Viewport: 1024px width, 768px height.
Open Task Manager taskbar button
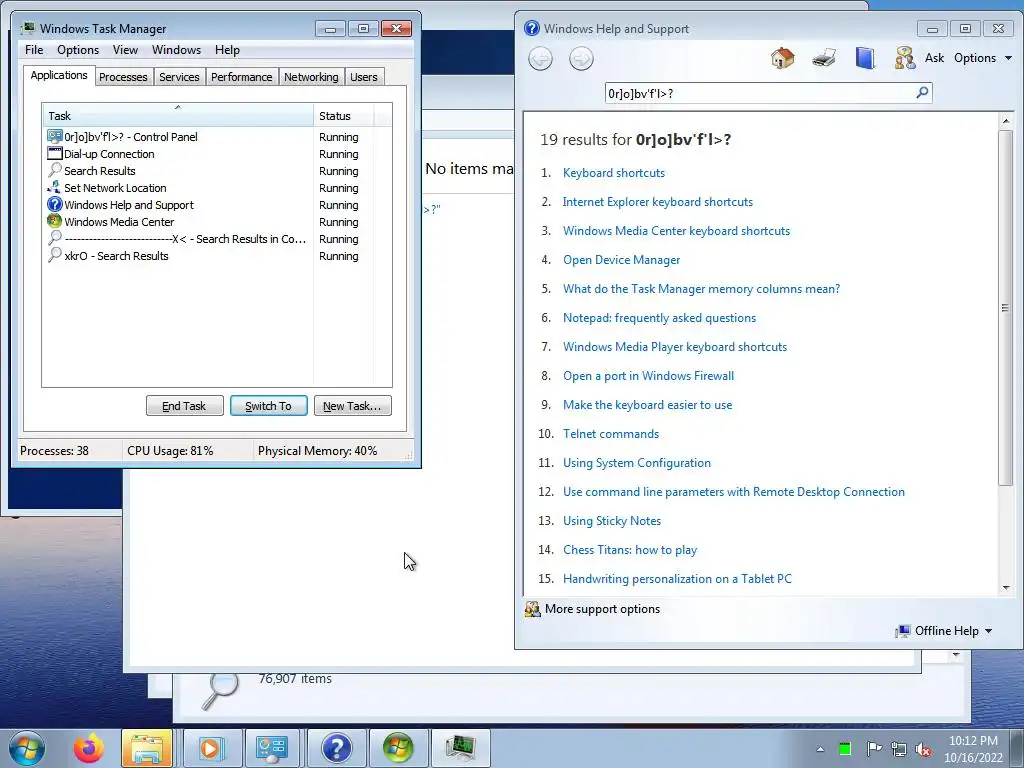pos(460,748)
